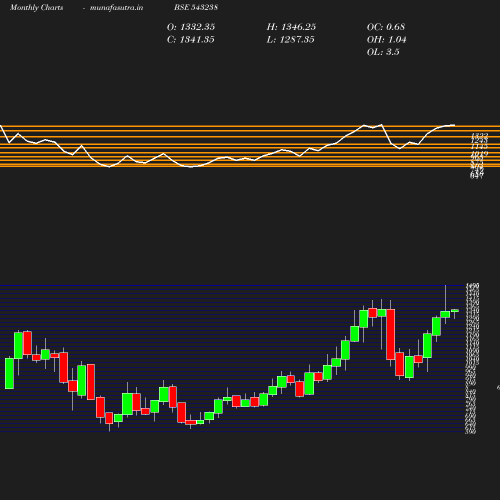Viewport: 500px width, 500px height.
Task: Select the "BSE 543238" ticker label
Action: (196, 7)
